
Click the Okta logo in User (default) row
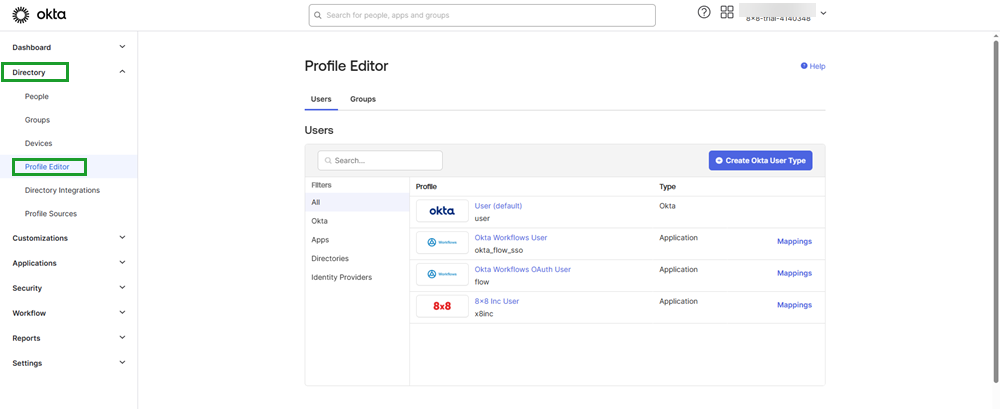tap(442, 211)
